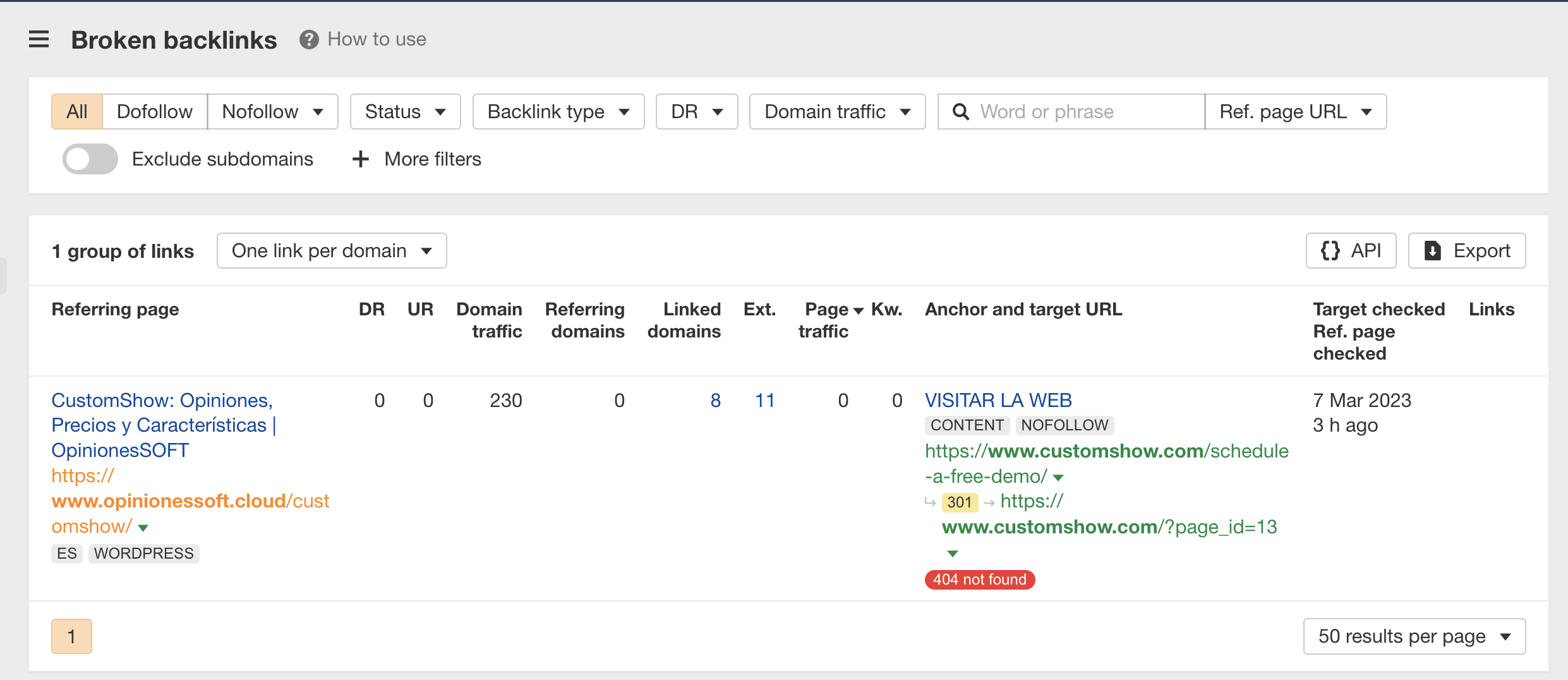The width and height of the screenshot is (1568, 680).
Task: Toggle Exclude subdomains switch
Action: [x=90, y=159]
